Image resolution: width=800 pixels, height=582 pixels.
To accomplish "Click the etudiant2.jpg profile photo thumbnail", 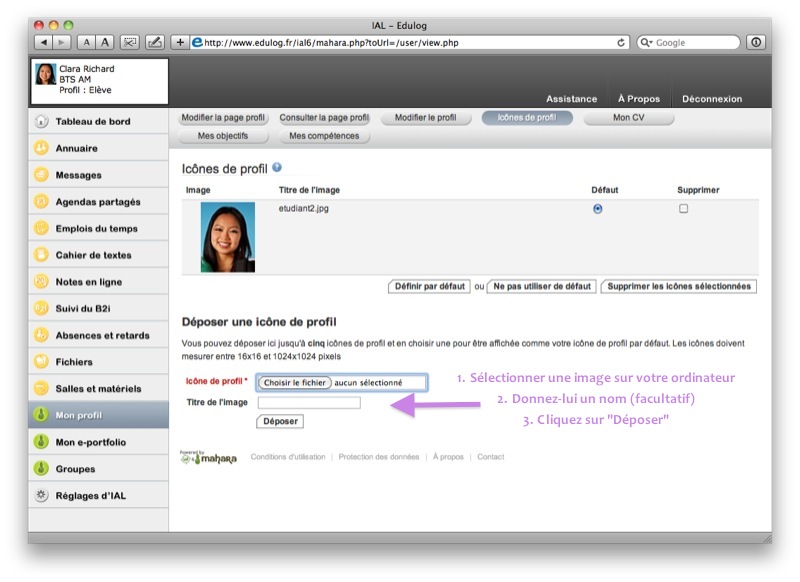I will 228,237.
